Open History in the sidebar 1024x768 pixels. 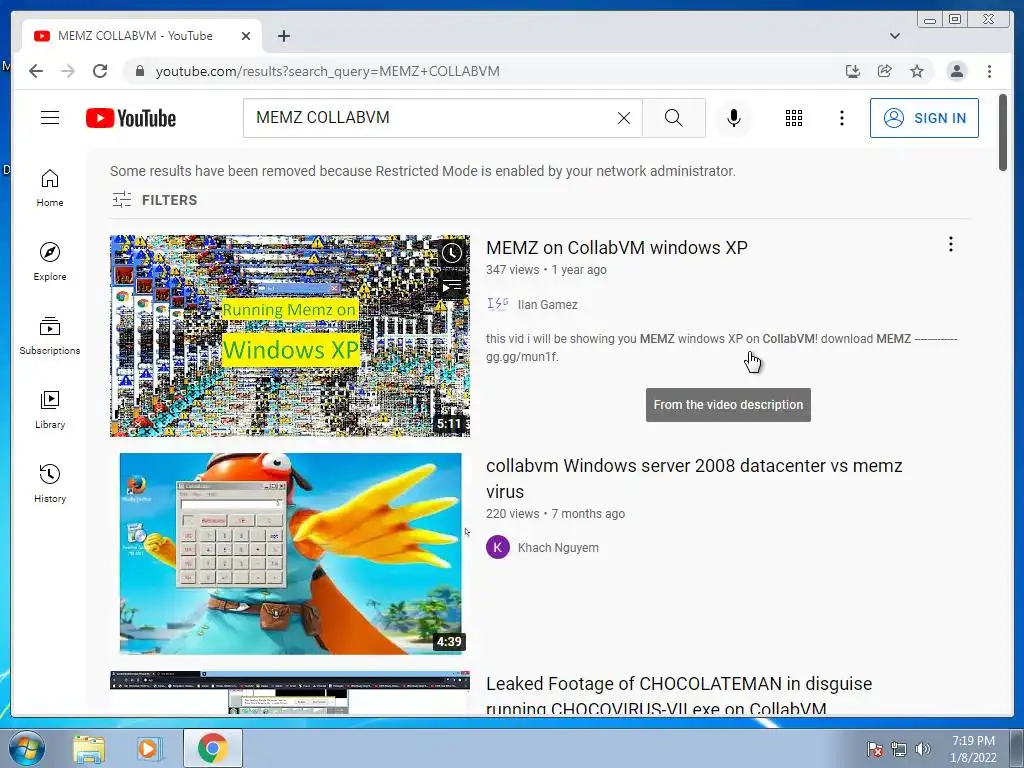pyautogui.click(x=50, y=483)
